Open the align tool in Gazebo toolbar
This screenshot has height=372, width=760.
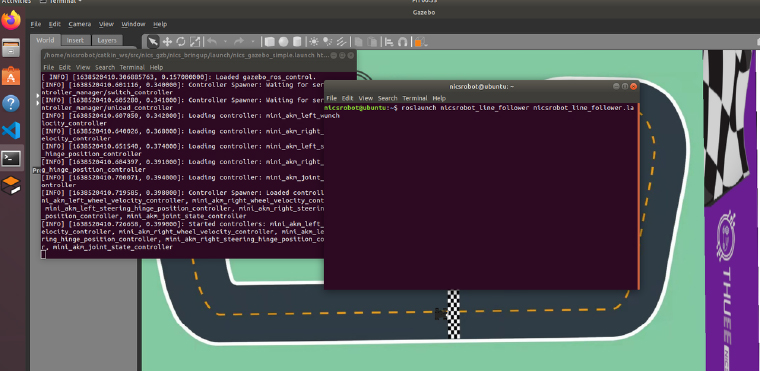click(389, 42)
